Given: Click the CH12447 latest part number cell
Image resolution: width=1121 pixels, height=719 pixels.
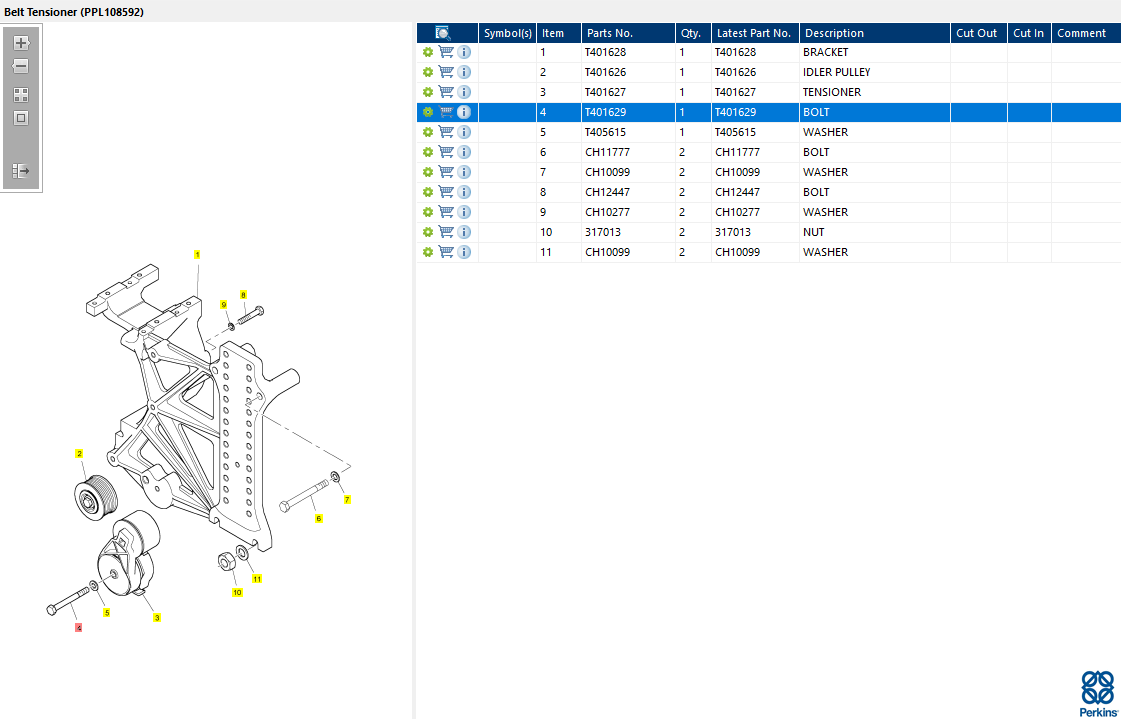Looking at the screenshot, I should click(755, 192).
